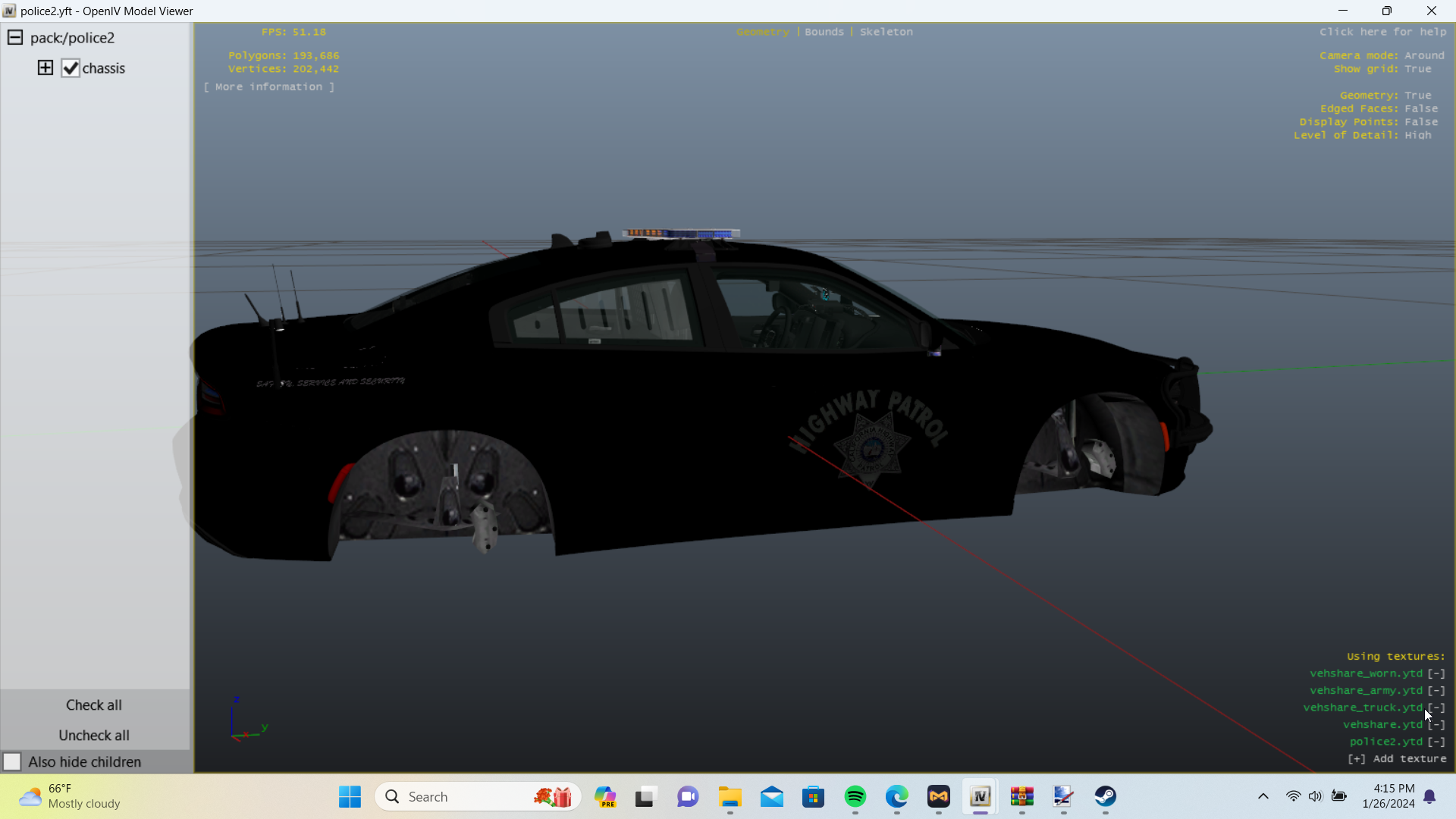
Task: Uncheck the chassis visibility checkbox
Action: pyautogui.click(x=71, y=68)
